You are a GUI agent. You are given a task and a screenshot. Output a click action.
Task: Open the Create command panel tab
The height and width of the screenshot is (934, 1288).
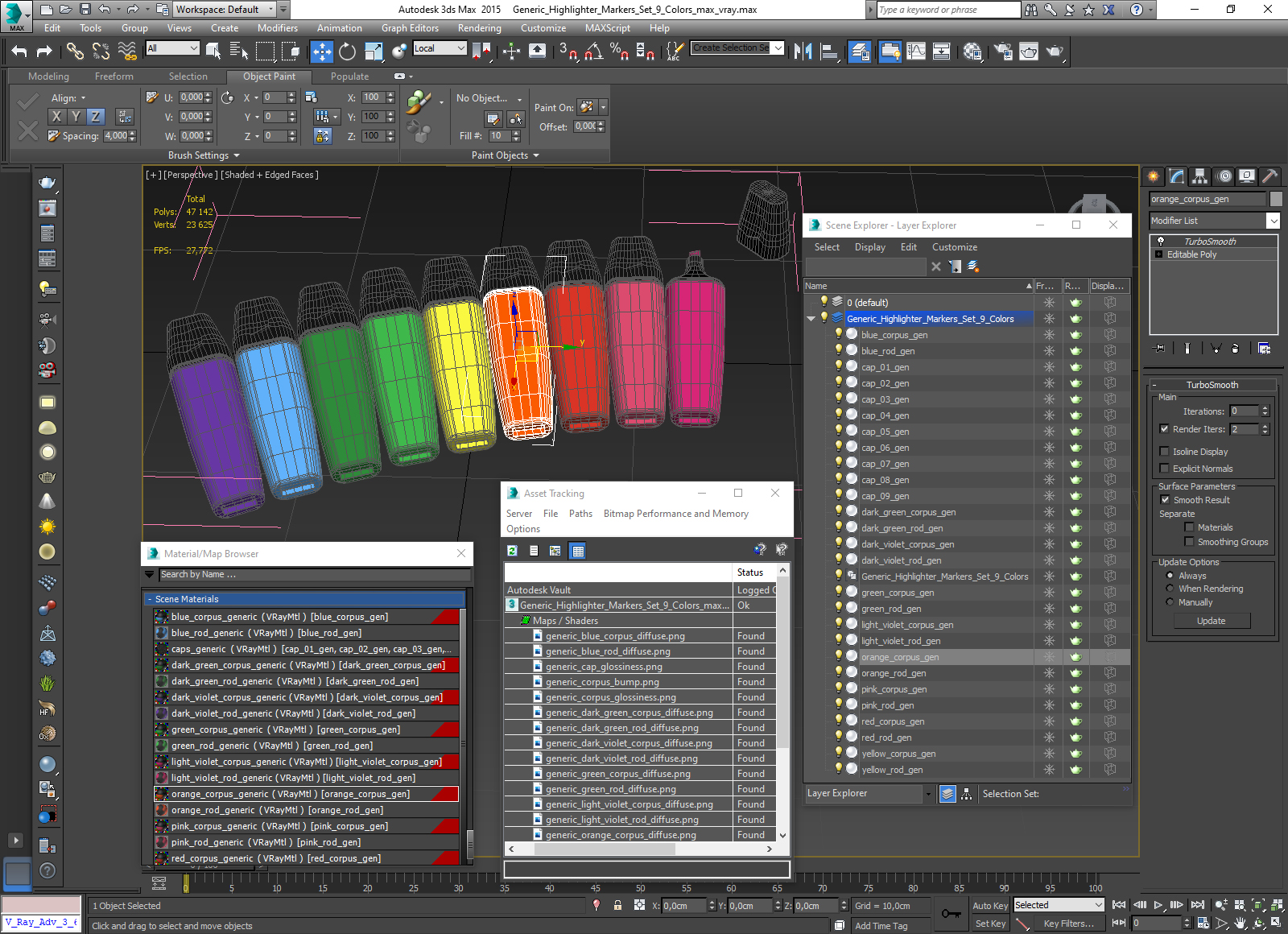click(x=1154, y=176)
